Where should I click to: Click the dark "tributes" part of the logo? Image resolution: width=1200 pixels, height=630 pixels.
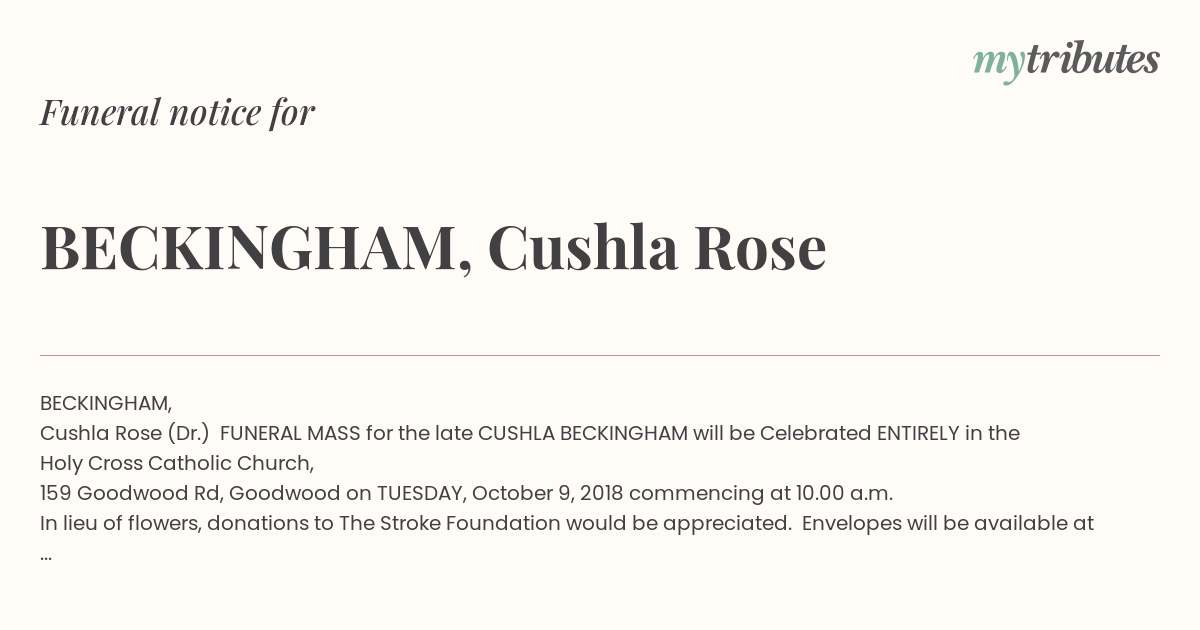(1092, 59)
